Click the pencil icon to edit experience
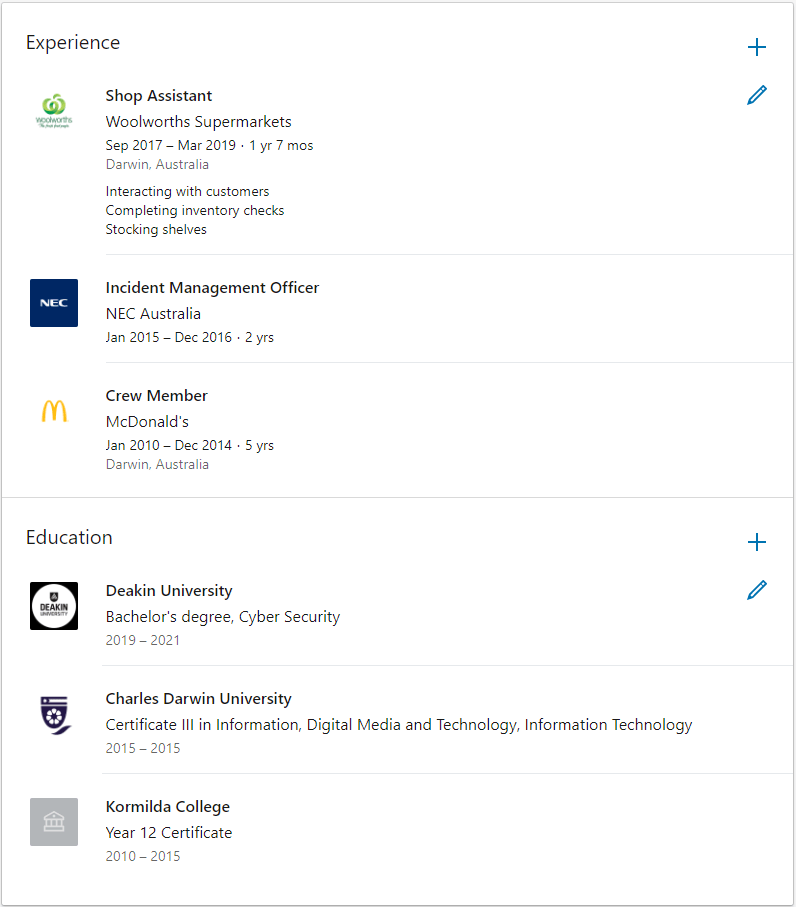The height and width of the screenshot is (907, 796). click(x=757, y=96)
